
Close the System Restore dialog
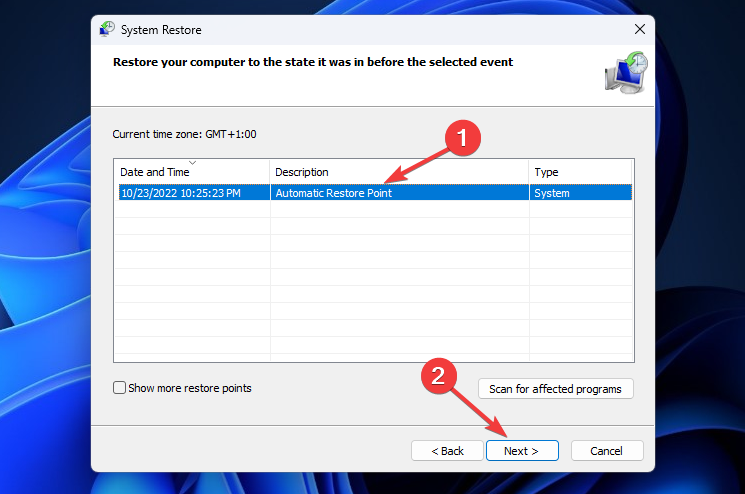point(640,29)
